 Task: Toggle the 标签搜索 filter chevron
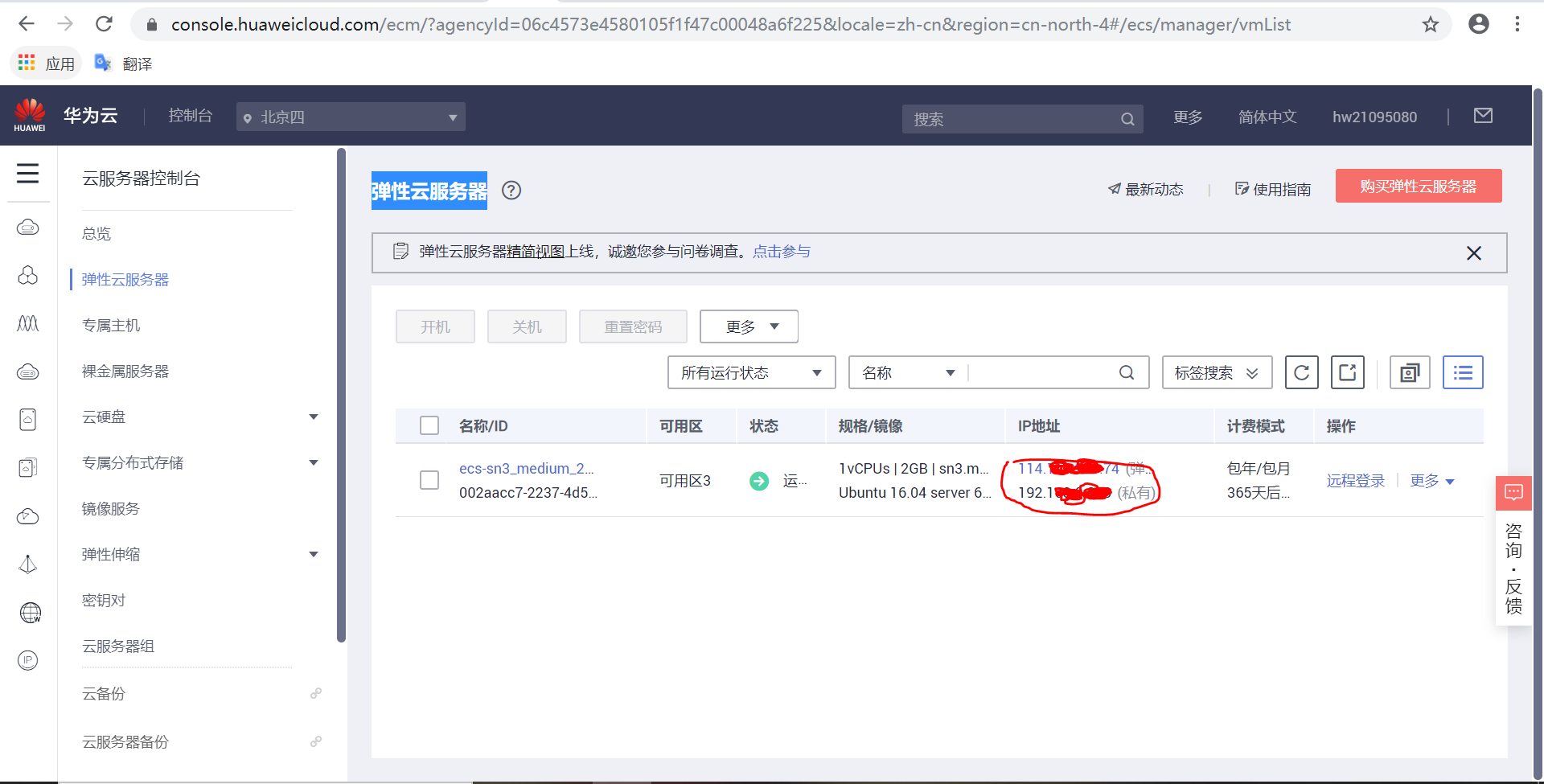click(1252, 371)
